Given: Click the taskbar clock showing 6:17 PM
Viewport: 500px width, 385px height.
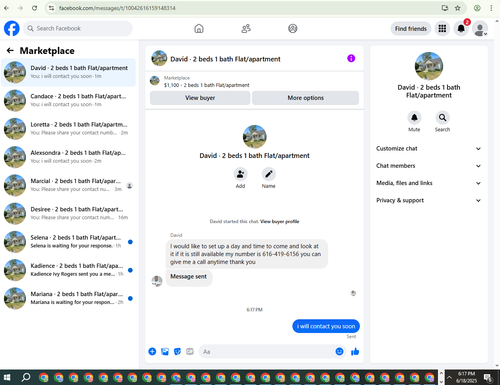Looking at the screenshot, I should click(x=466, y=377).
